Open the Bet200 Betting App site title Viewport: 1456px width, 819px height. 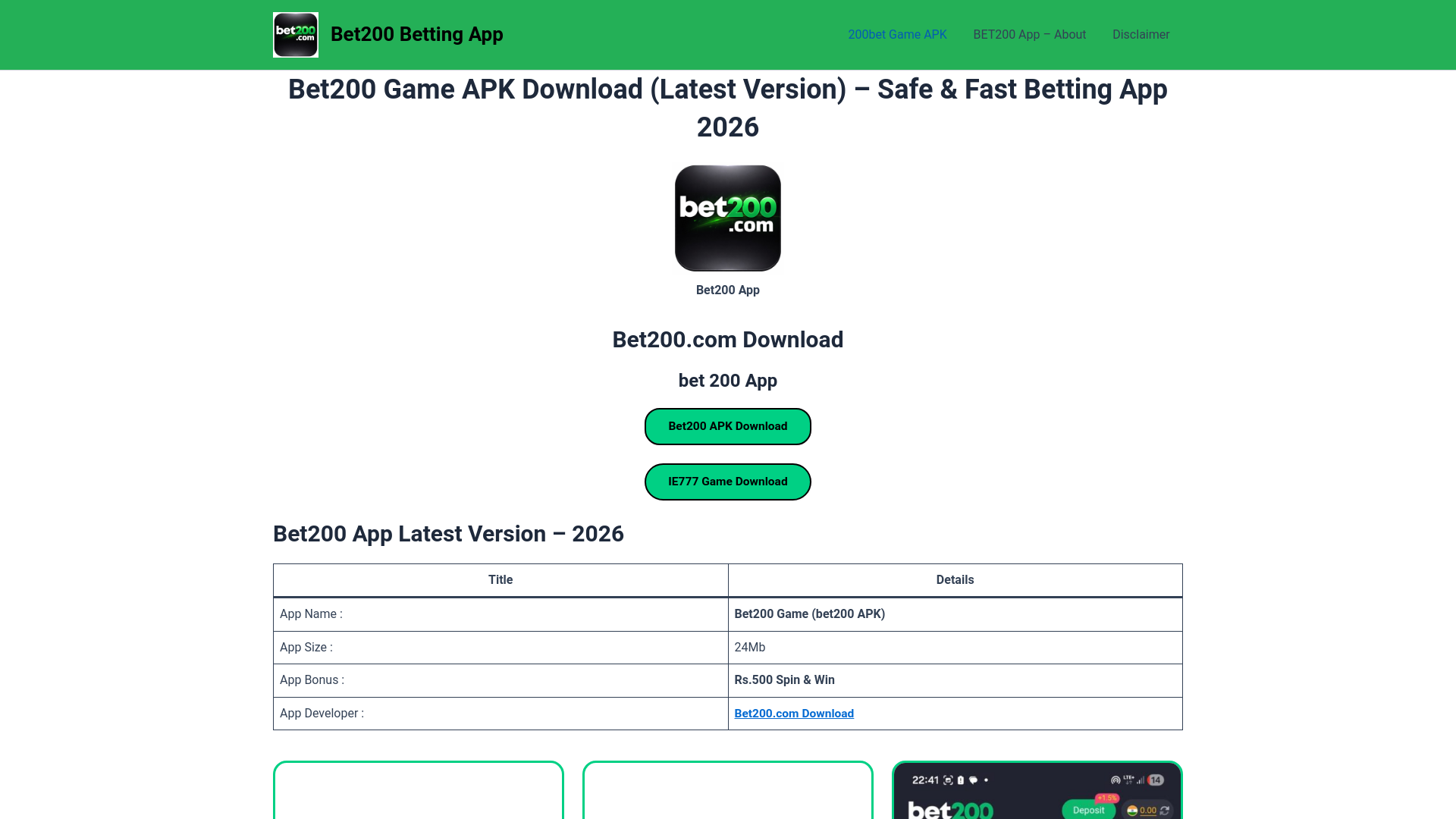(x=416, y=35)
